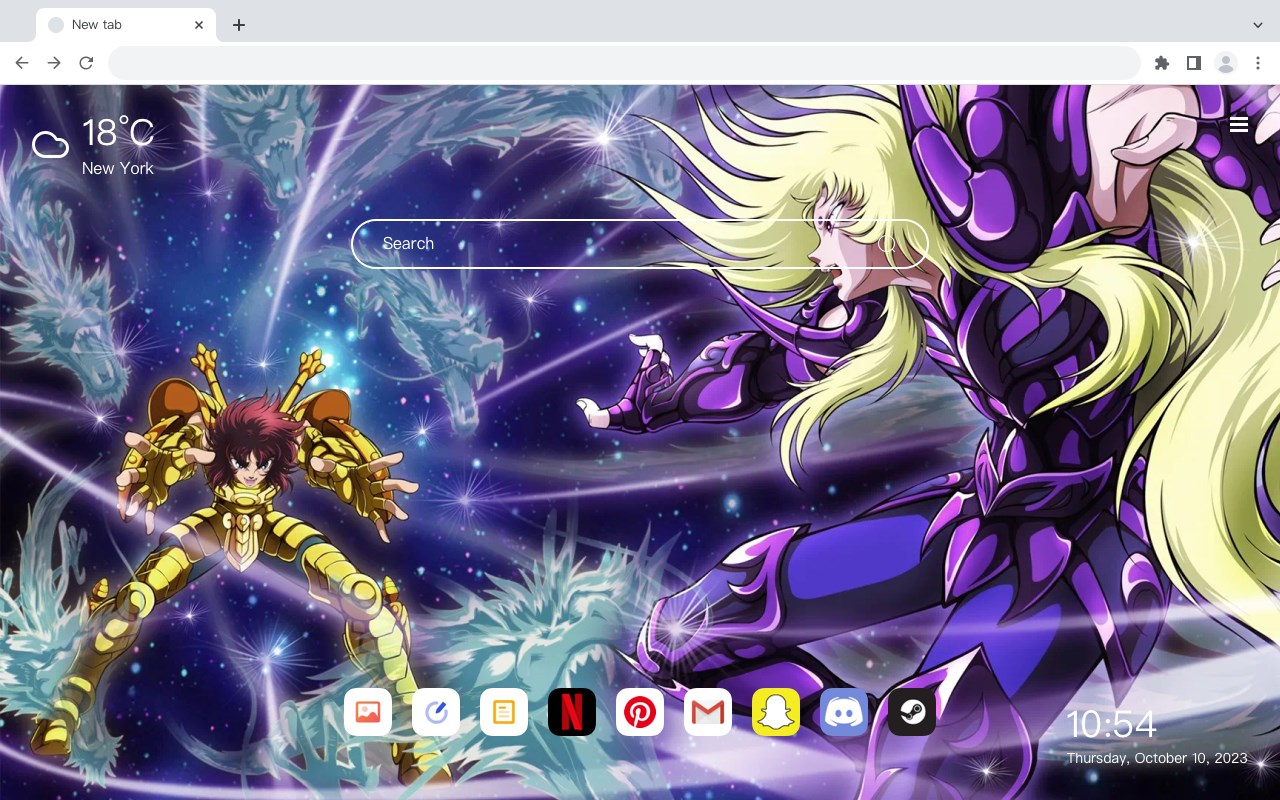Image resolution: width=1280 pixels, height=800 pixels.
Task: Reload the current page
Action: point(86,63)
